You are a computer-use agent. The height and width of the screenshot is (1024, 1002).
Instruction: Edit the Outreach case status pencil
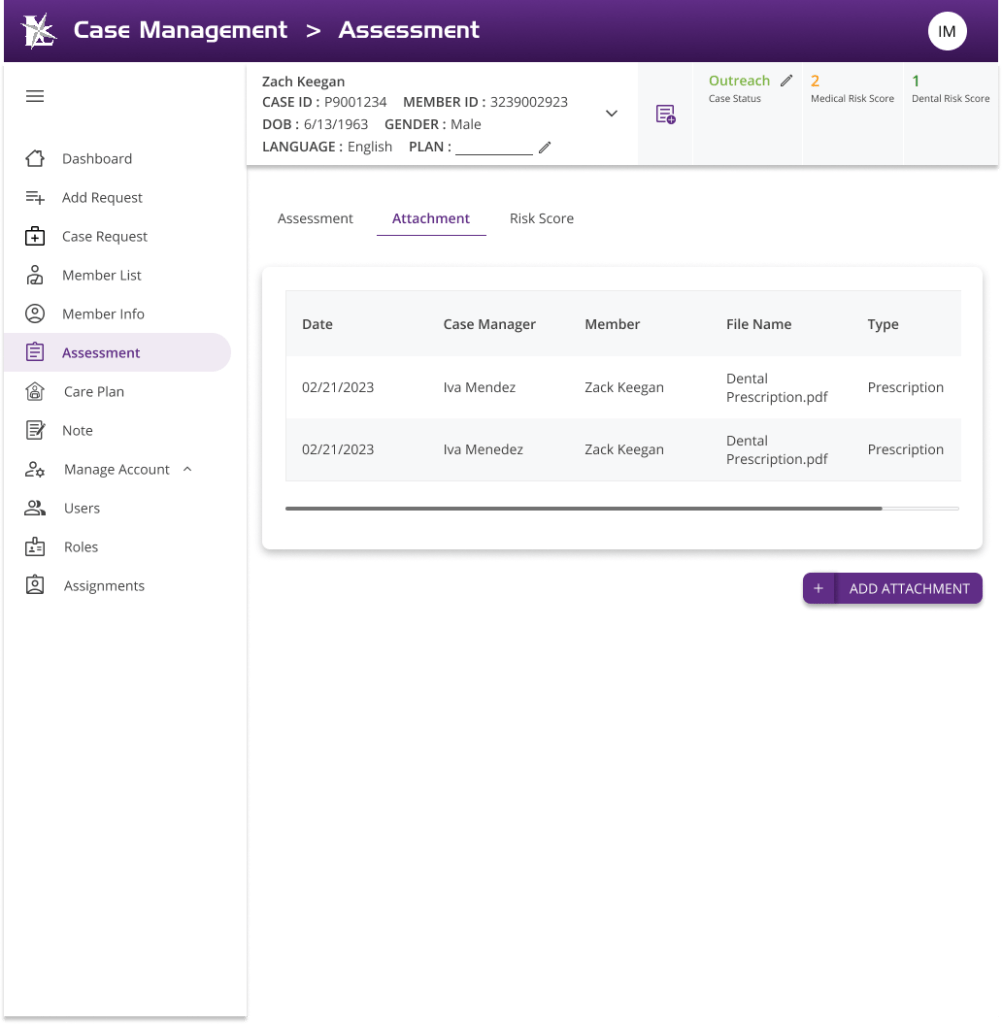(x=787, y=81)
